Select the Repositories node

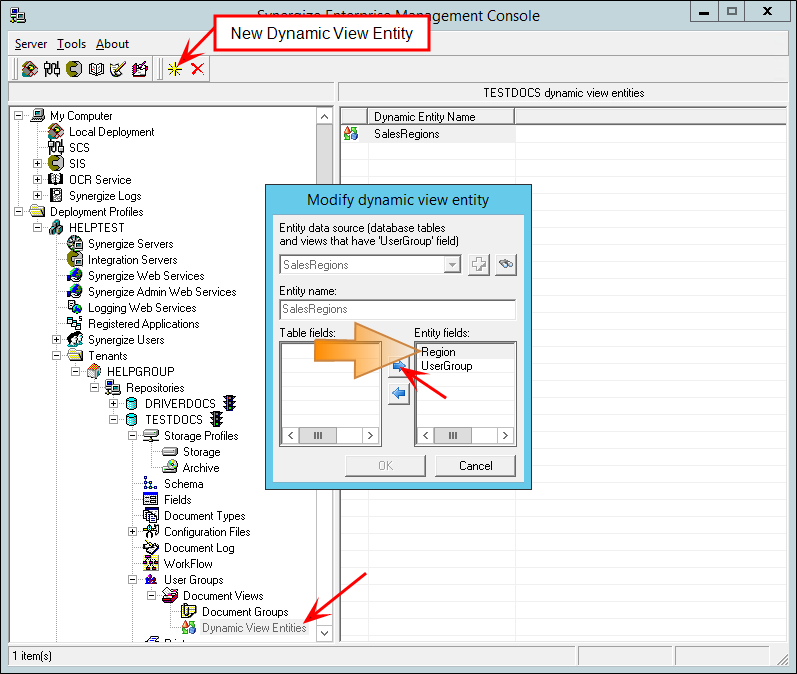point(155,388)
